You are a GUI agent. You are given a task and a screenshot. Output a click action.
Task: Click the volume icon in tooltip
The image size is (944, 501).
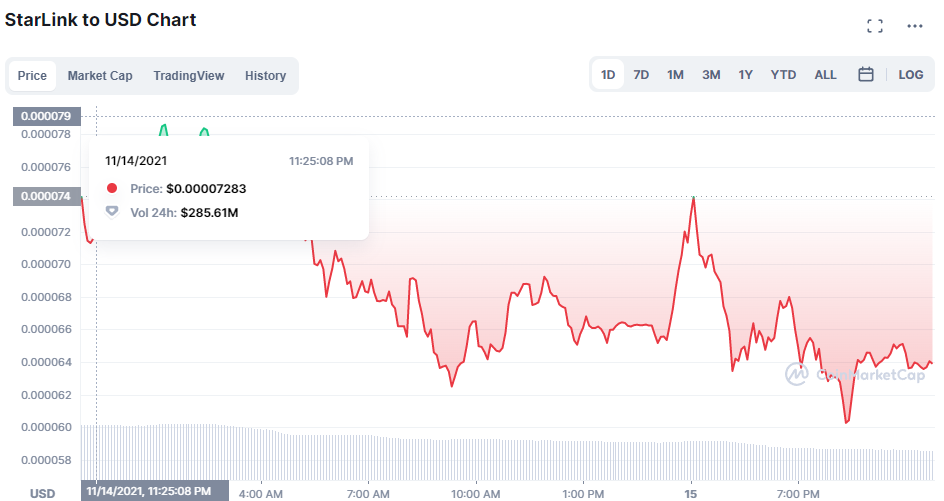point(112,212)
